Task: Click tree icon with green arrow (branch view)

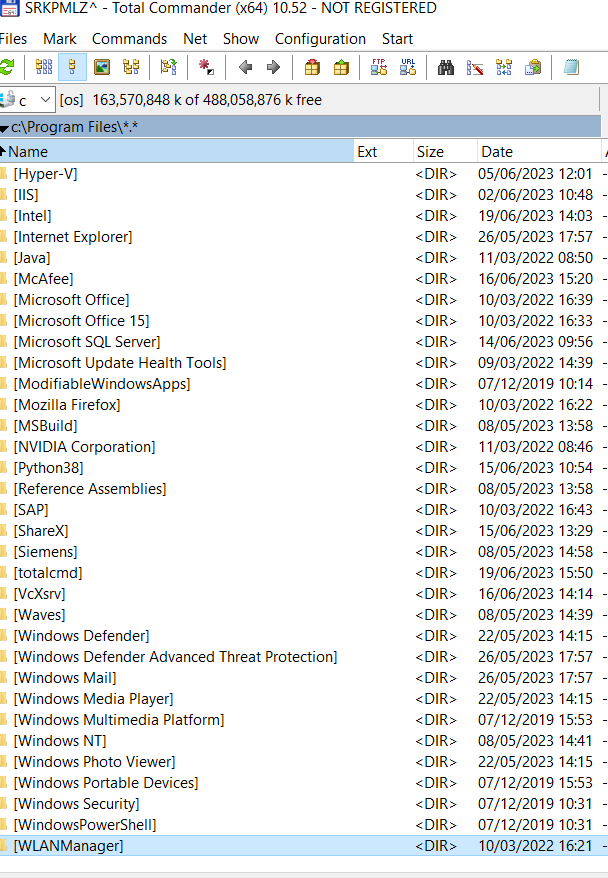Action: (169, 67)
